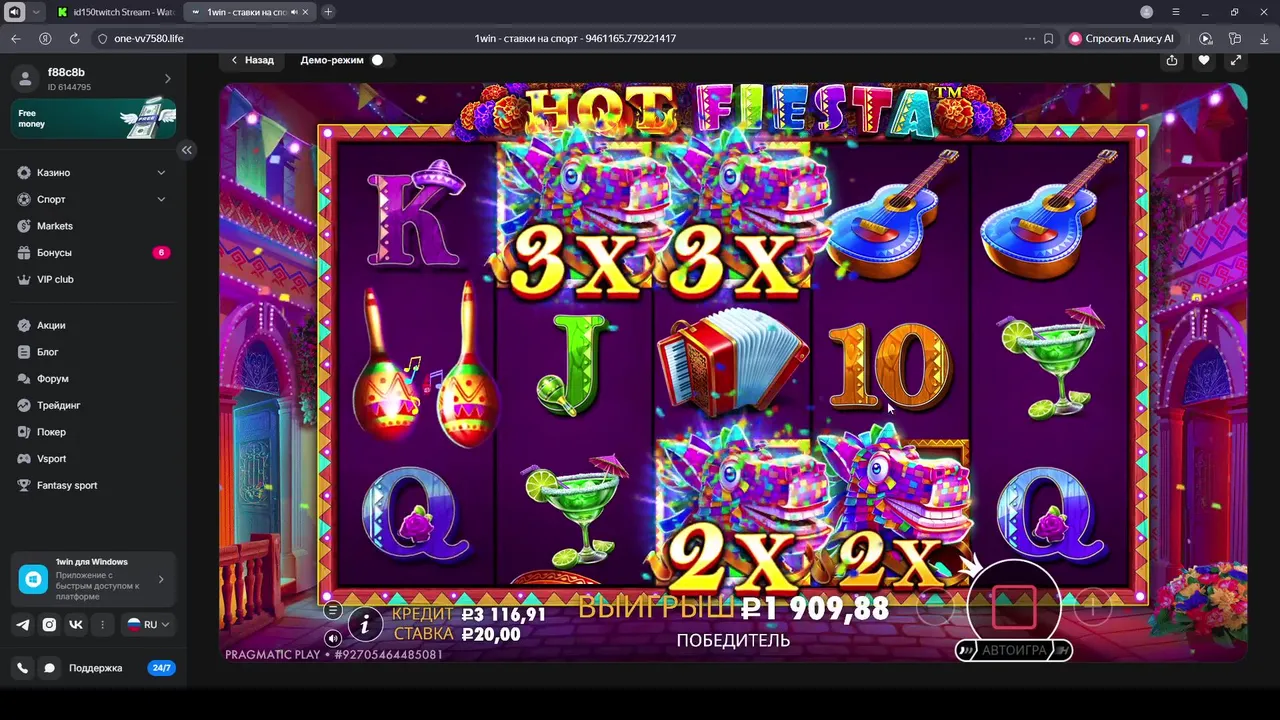
Task: Click the browser sound indicator icon
Action: tap(14, 12)
